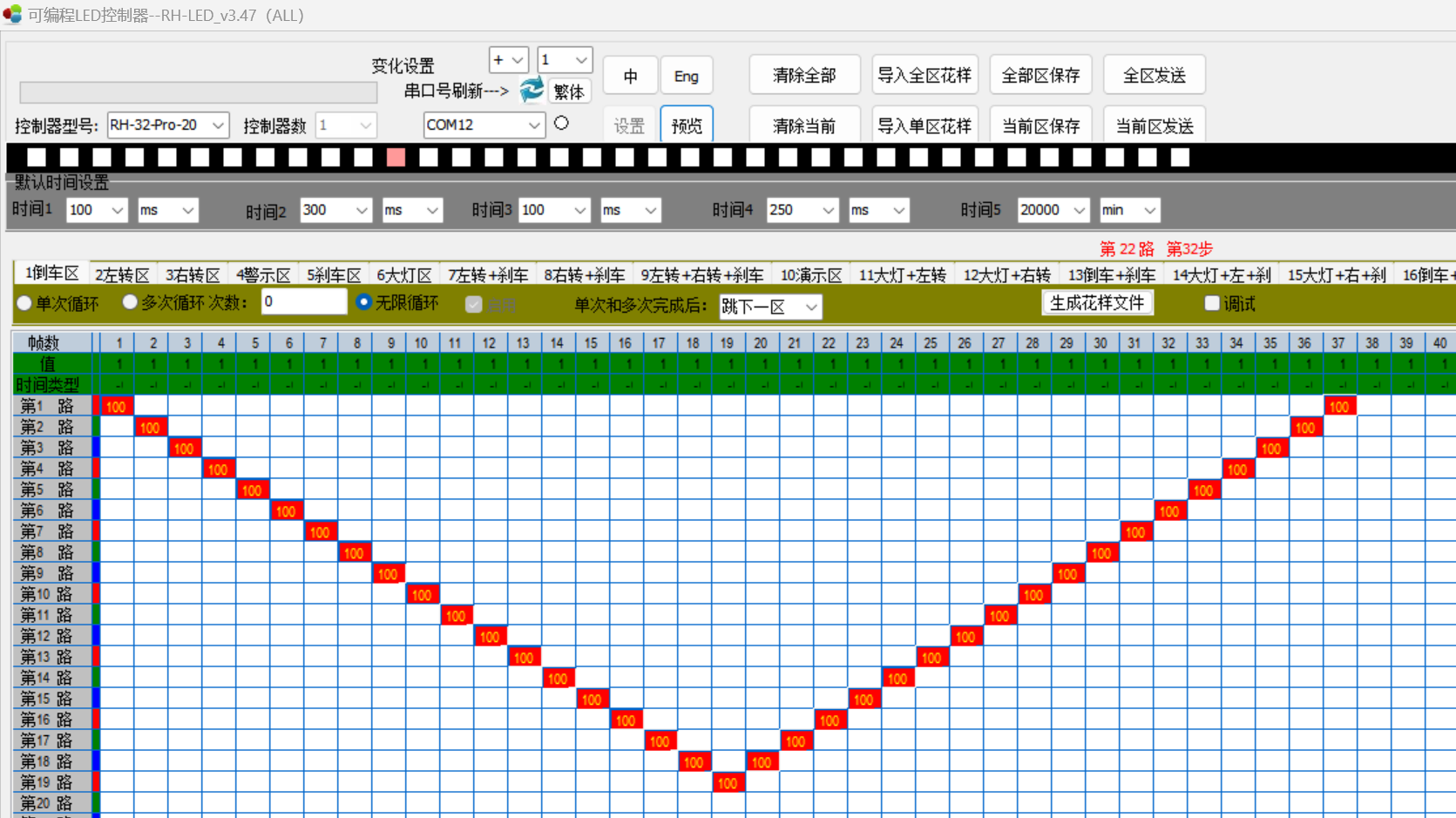Switch interface language with the Eng button

687,76
